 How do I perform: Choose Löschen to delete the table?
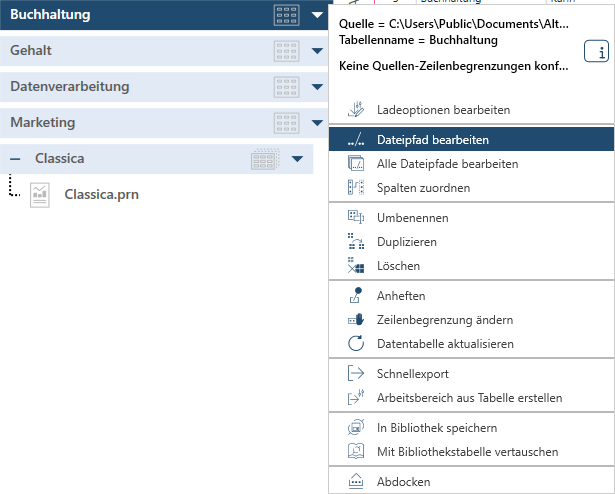point(398,266)
